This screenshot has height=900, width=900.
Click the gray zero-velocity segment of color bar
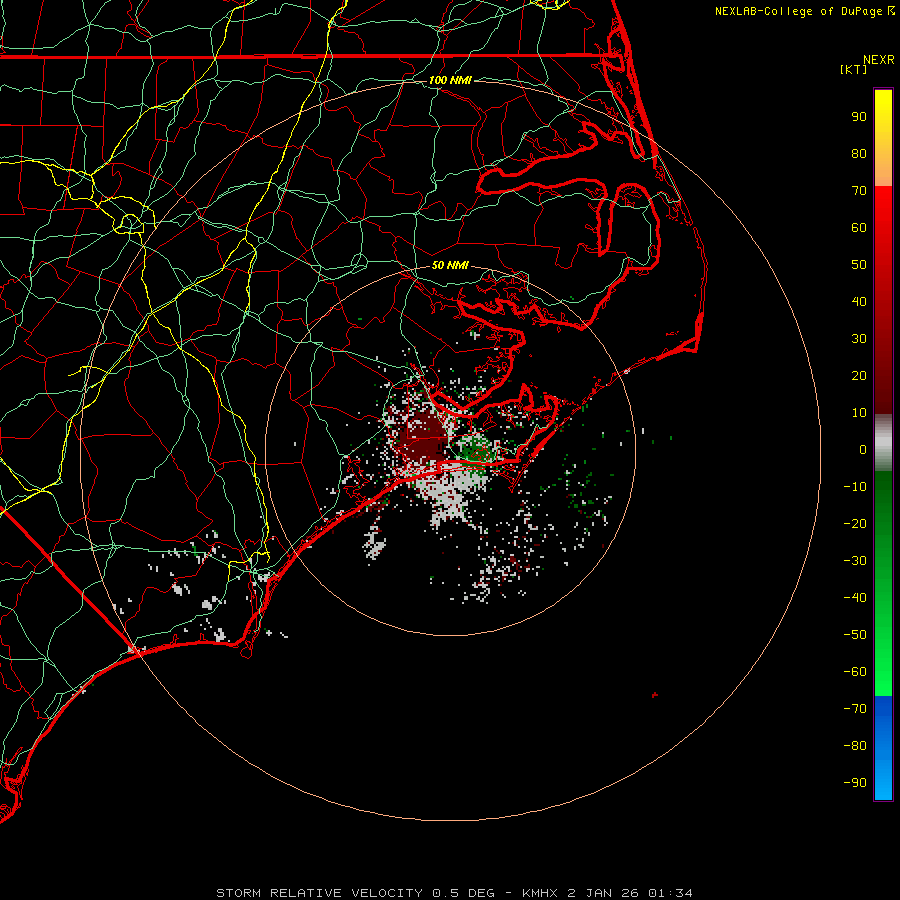tap(883, 443)
